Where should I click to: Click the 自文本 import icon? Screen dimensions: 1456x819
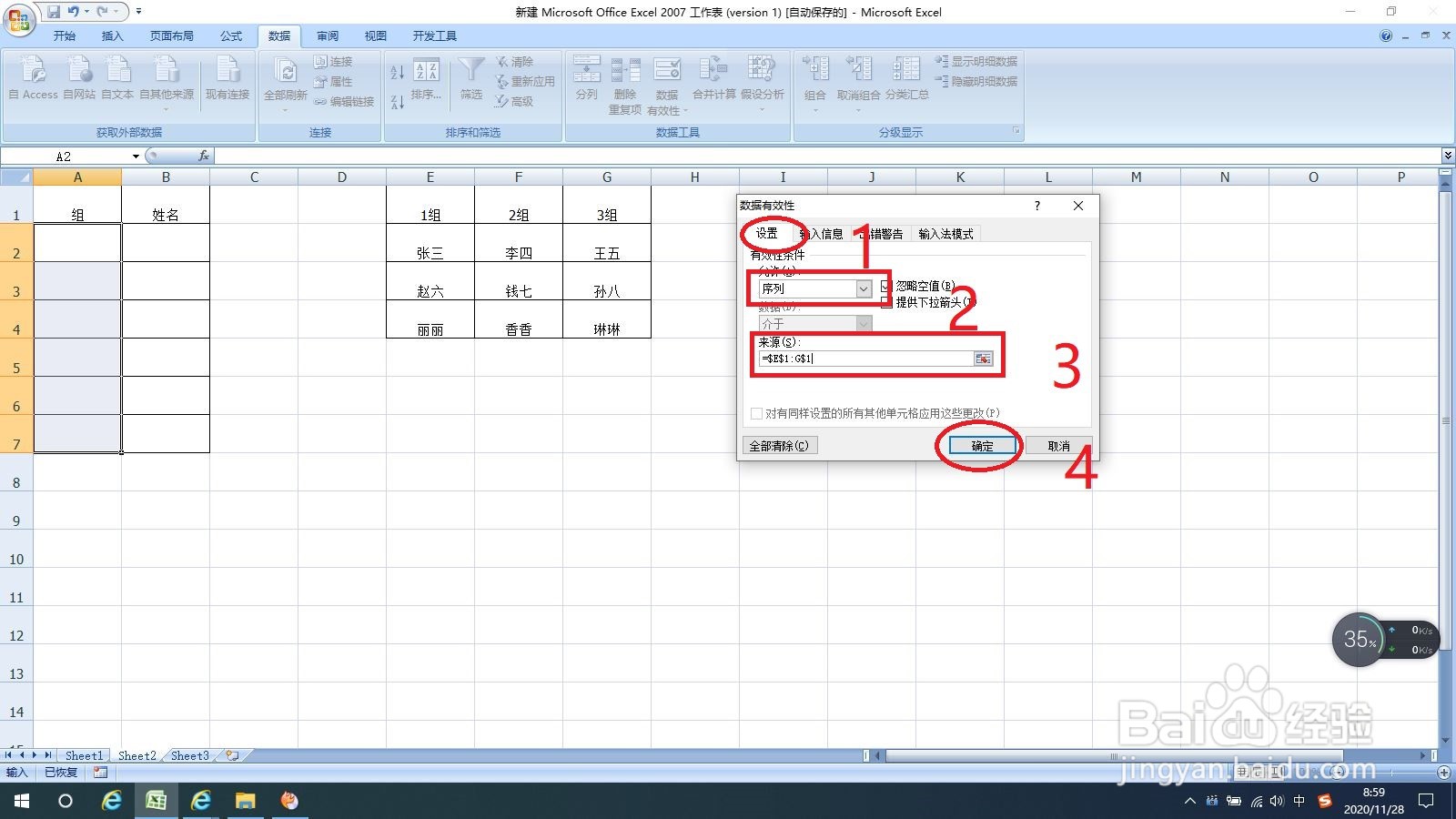[117, 77]
